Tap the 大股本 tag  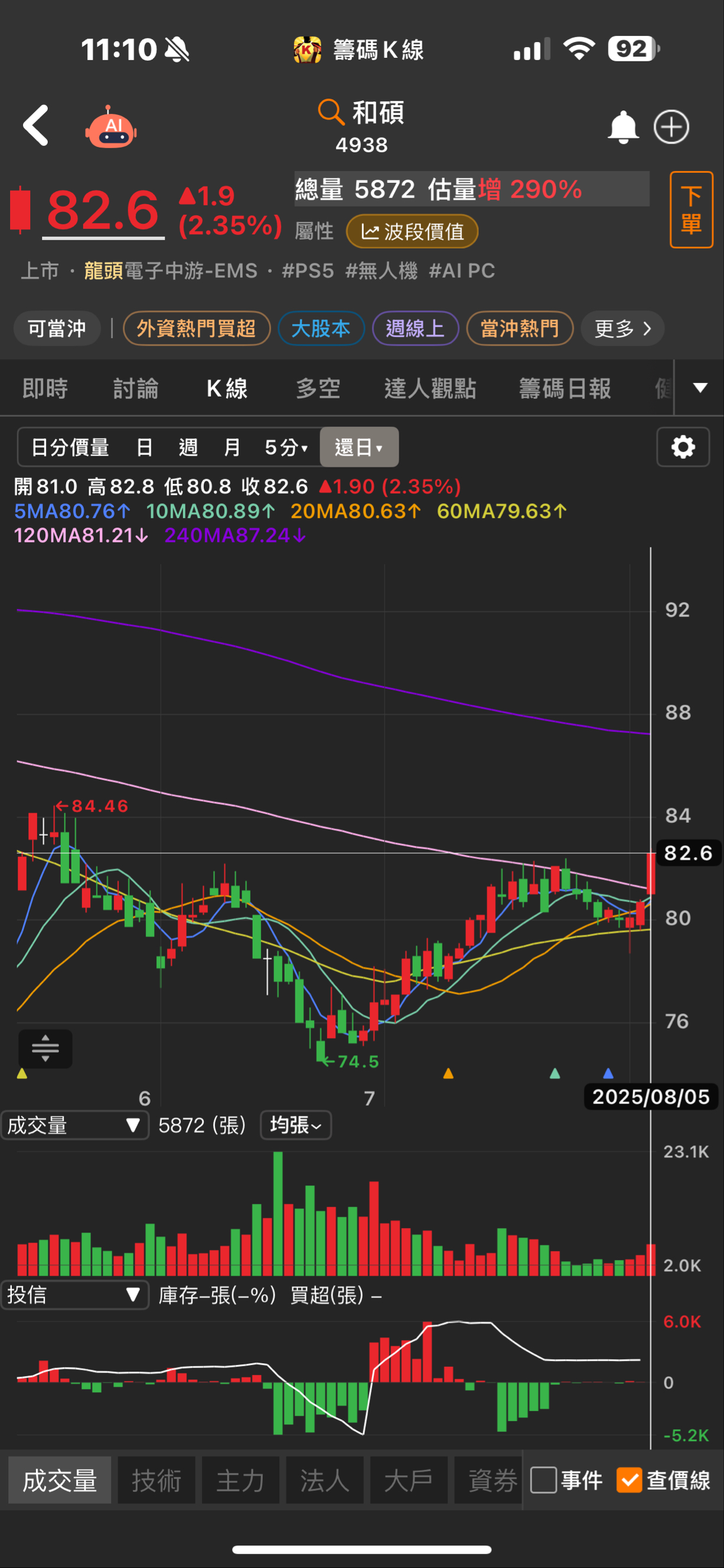321,329
